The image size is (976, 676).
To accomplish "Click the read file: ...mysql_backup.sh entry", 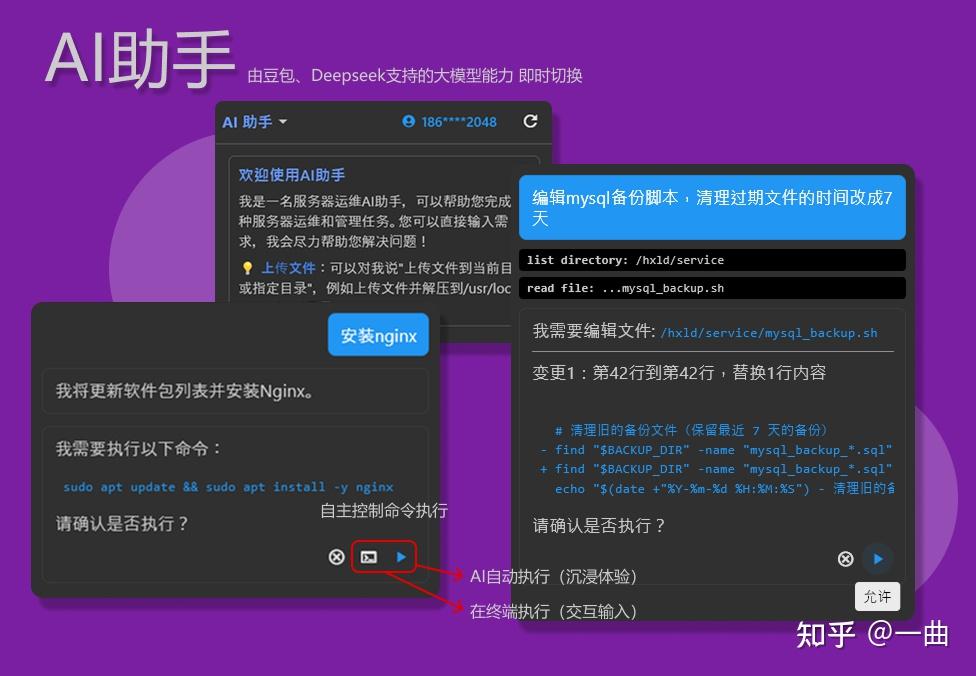I will tap(712, 288).
